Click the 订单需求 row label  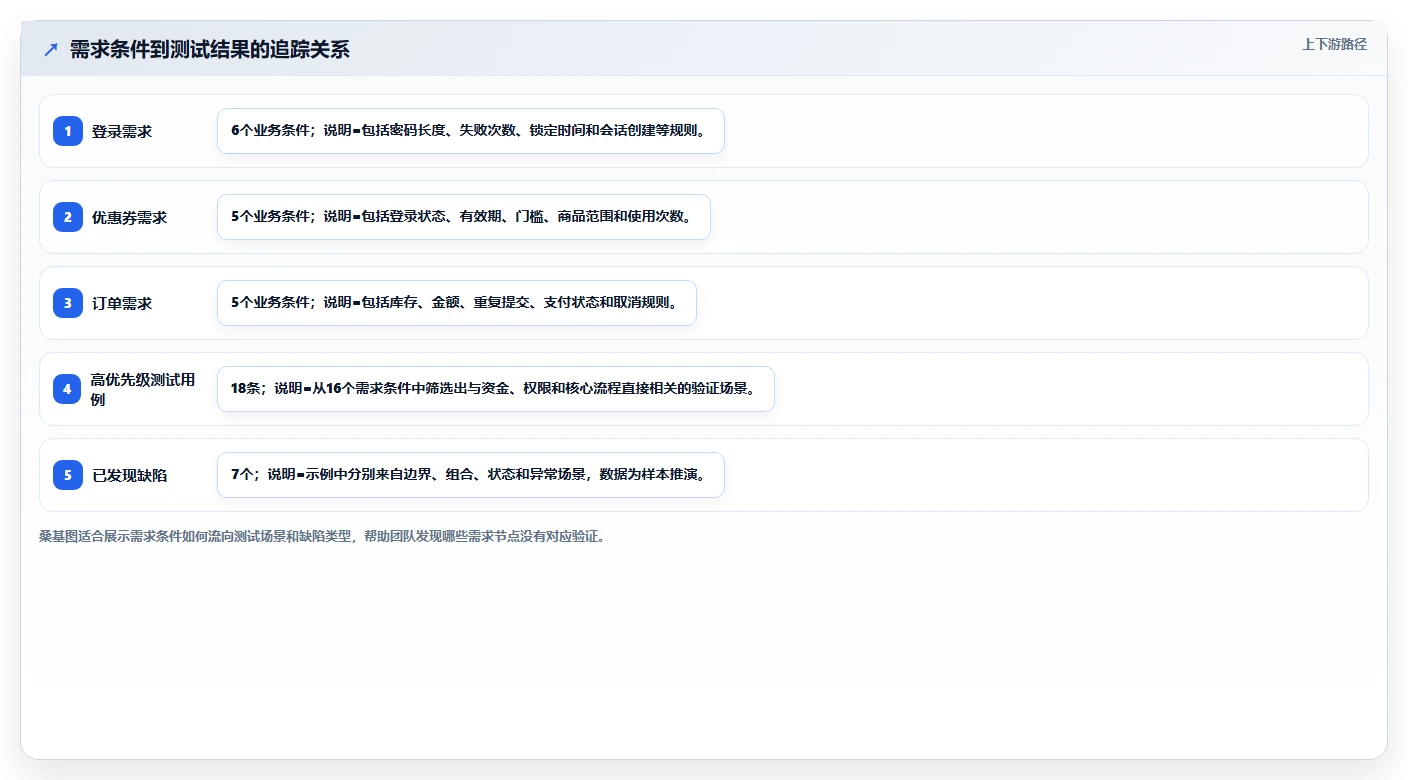[122, 303]
